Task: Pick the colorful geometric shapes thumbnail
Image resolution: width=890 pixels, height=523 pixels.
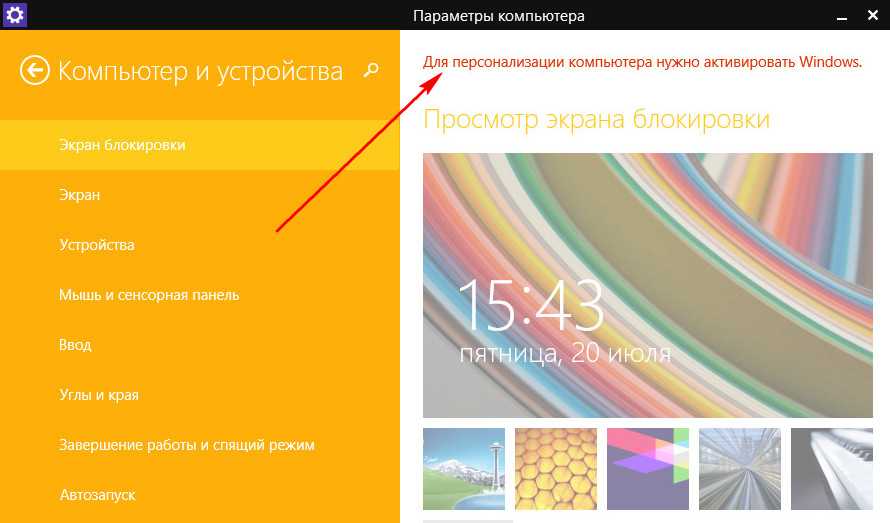Action: (x=648, y=469)
